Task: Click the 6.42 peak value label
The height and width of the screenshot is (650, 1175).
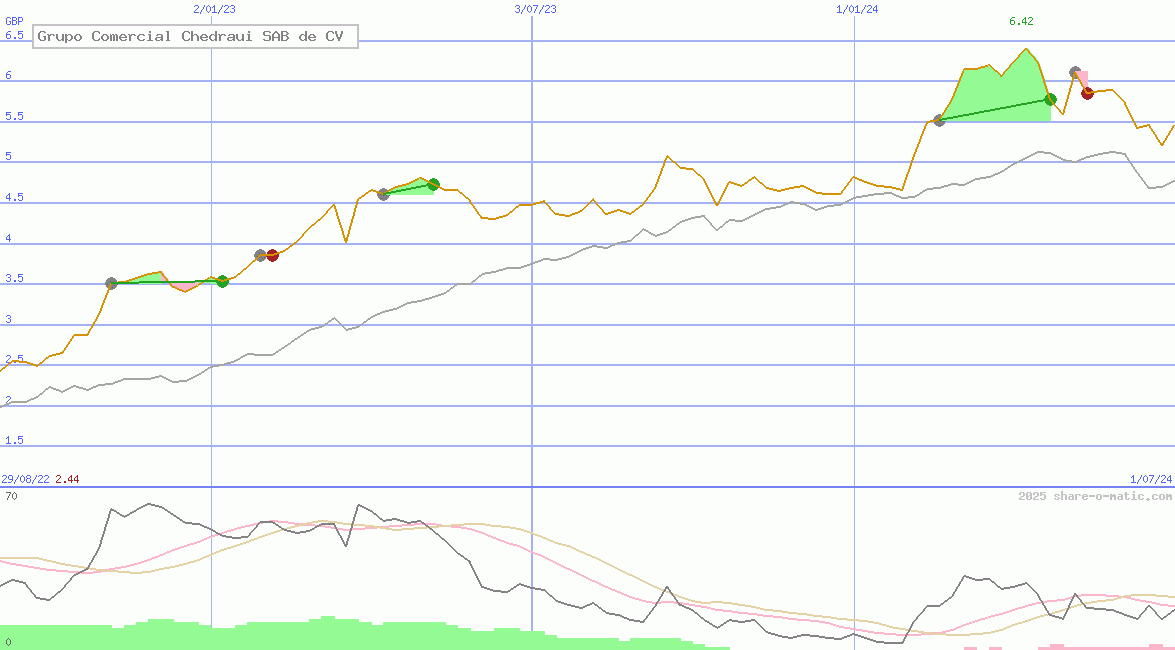Action: (x=1021, y=21)
